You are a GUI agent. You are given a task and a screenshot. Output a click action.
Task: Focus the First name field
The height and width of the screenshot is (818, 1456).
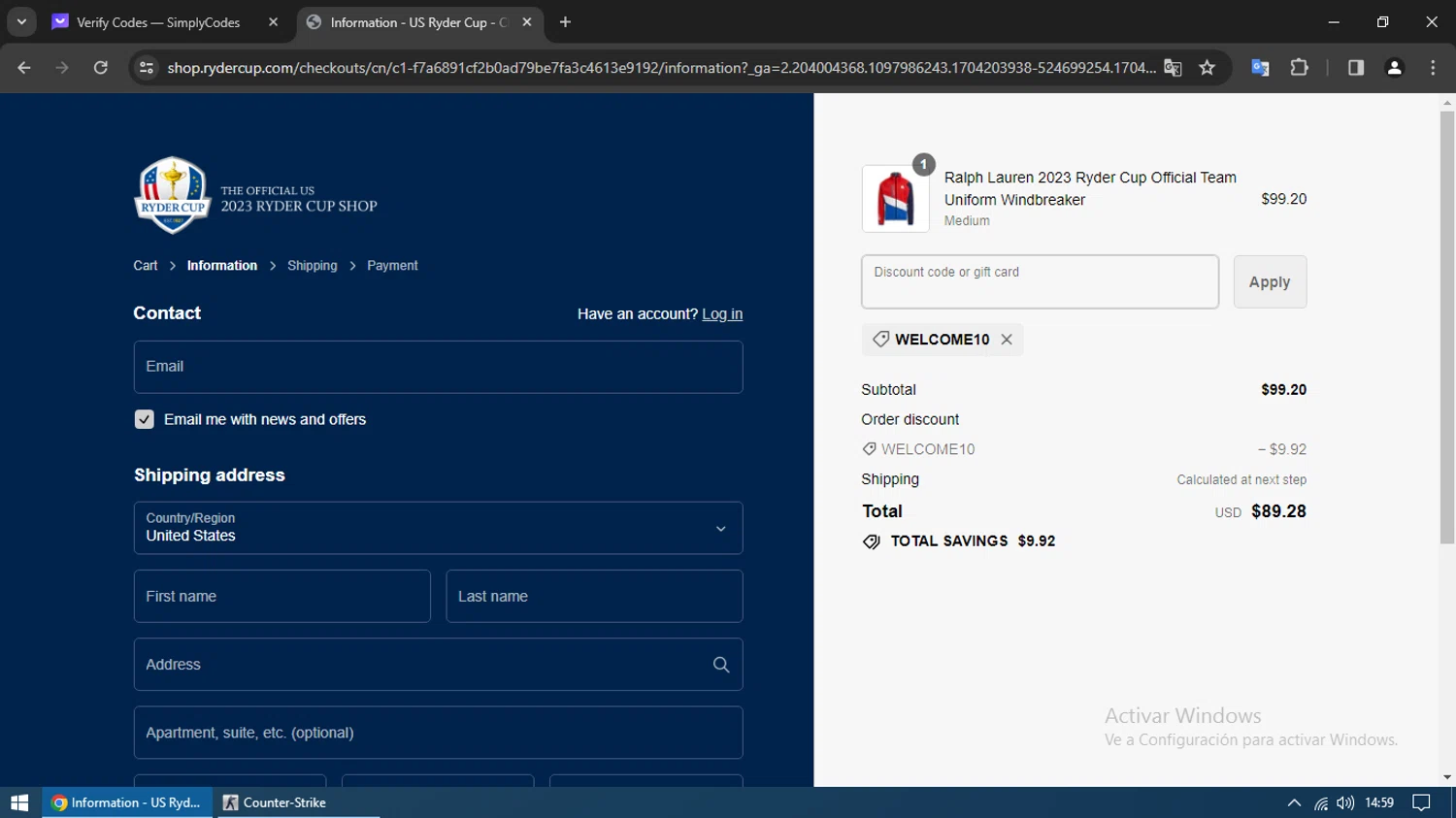pos(281,596)
